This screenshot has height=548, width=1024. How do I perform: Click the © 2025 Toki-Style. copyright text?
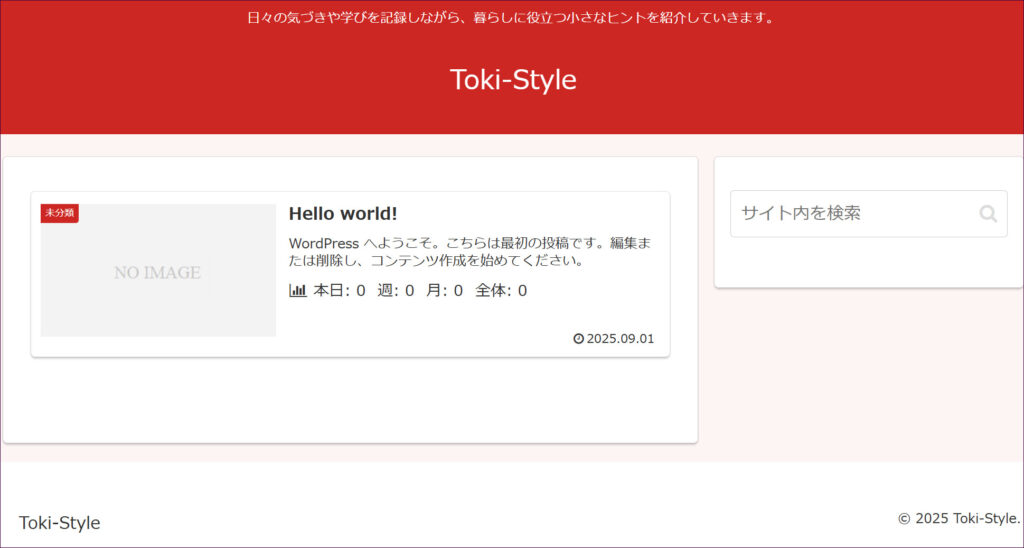(x=958, y=518)
